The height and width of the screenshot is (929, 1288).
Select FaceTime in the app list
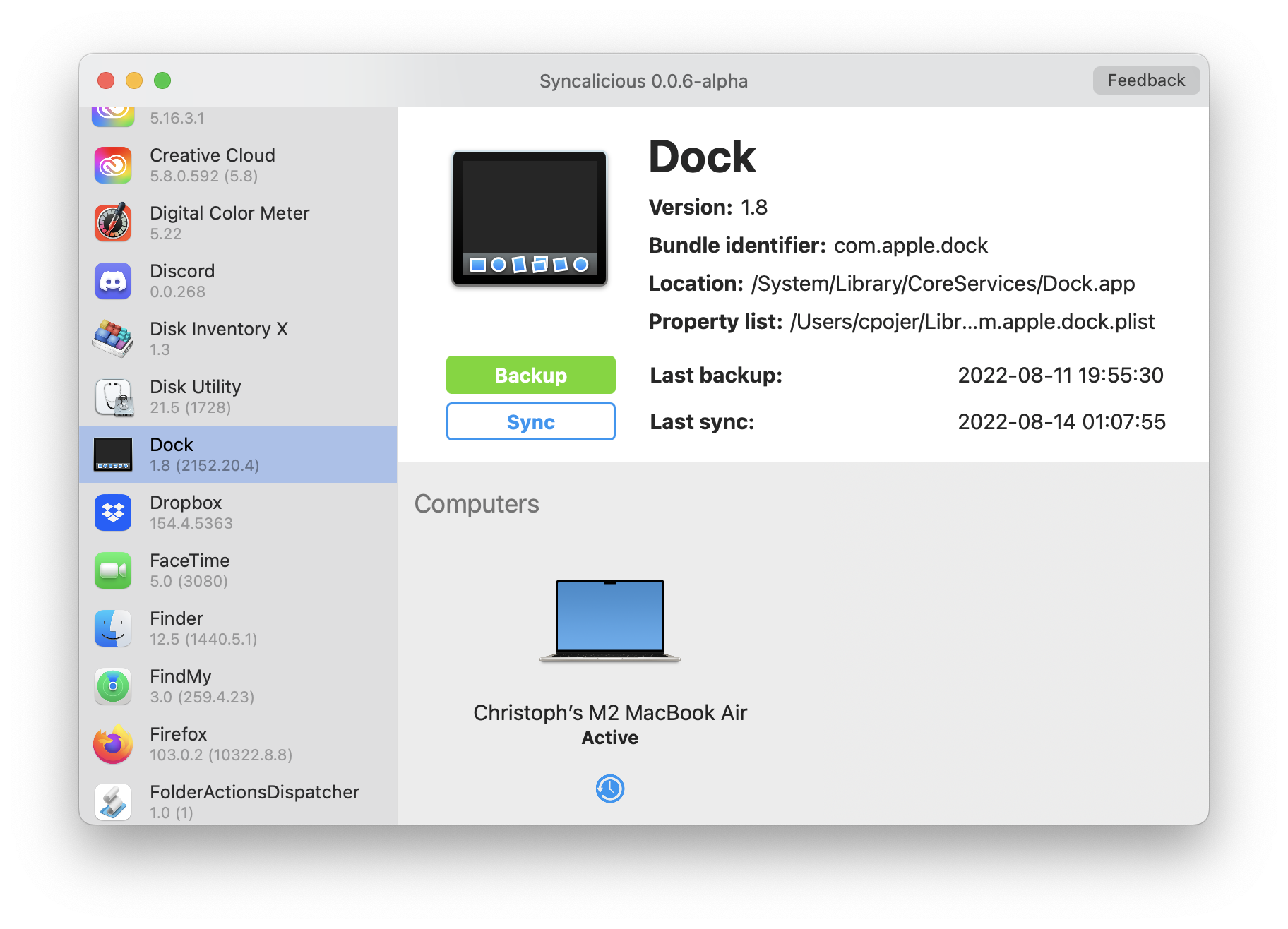pyautogui.click(x=238, y=570)
